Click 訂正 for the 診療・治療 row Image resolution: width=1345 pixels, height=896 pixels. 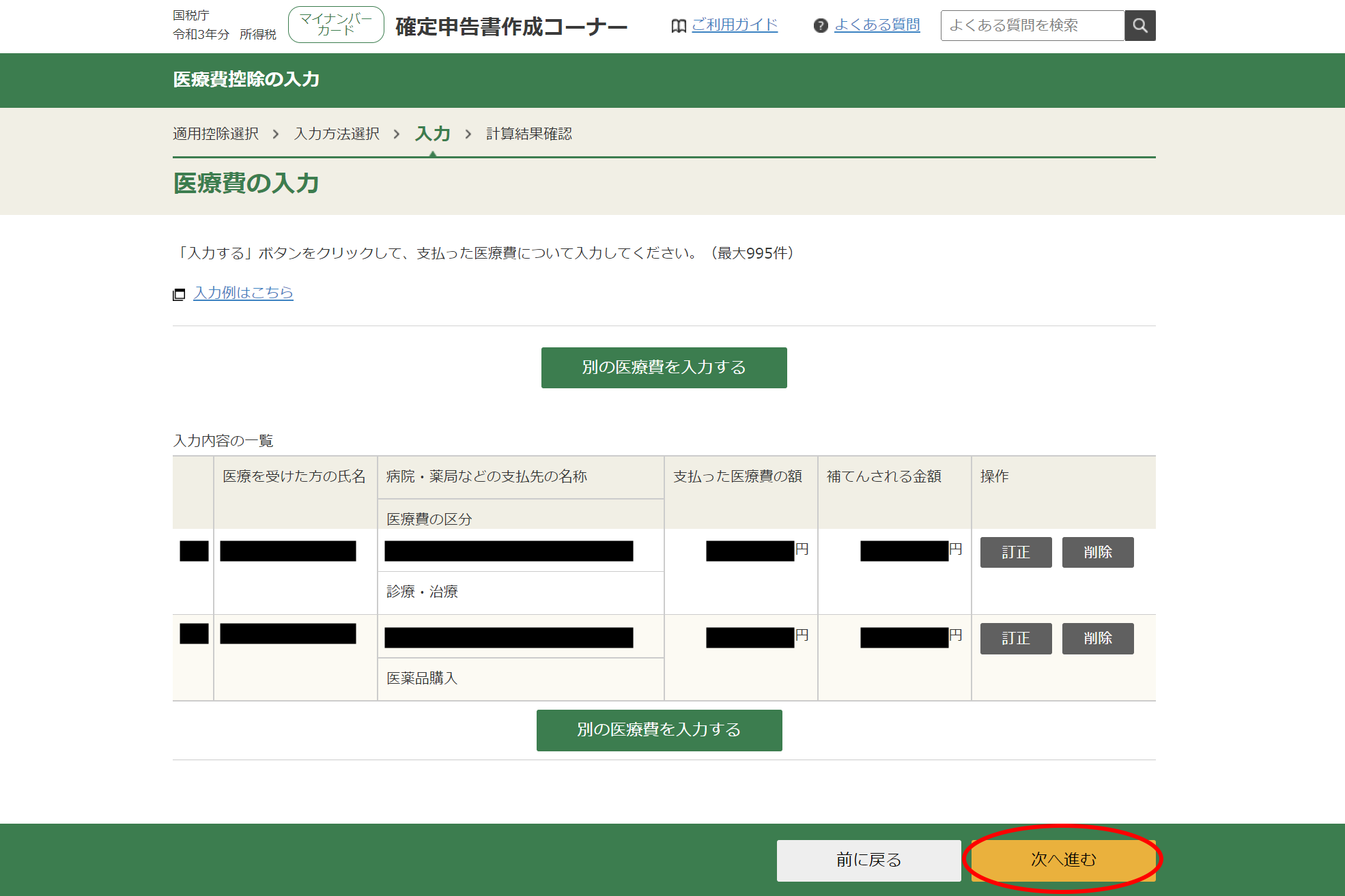point(1016,552)
